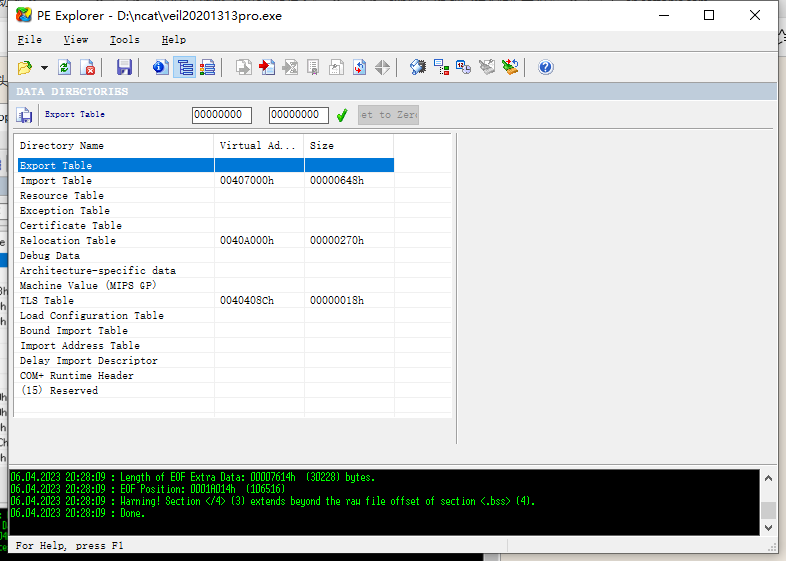Viewport: 786px width, 561px height.
Task: Click the grayed plug tool toolbar icon
Action: pyautogui.click(x=487, y=67)
